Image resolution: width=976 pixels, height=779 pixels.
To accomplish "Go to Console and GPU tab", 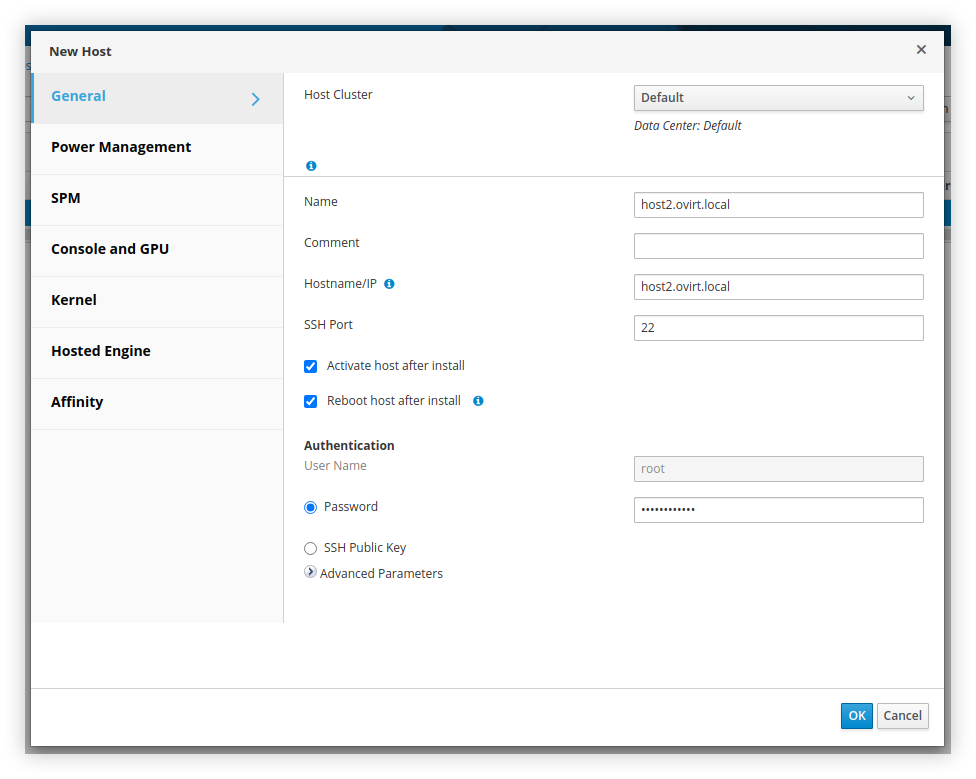I will click(x=110, y=249).
